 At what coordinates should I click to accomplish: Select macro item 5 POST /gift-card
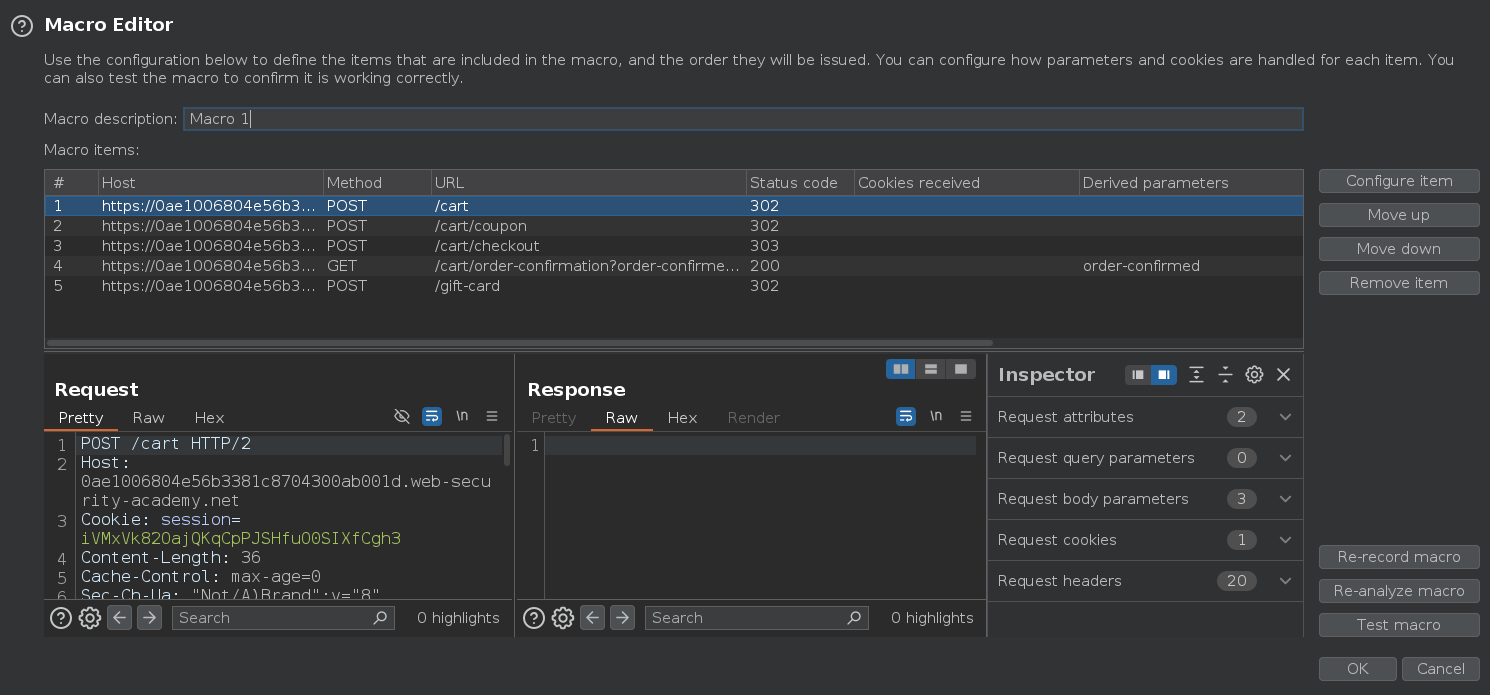tap(673, 286)
